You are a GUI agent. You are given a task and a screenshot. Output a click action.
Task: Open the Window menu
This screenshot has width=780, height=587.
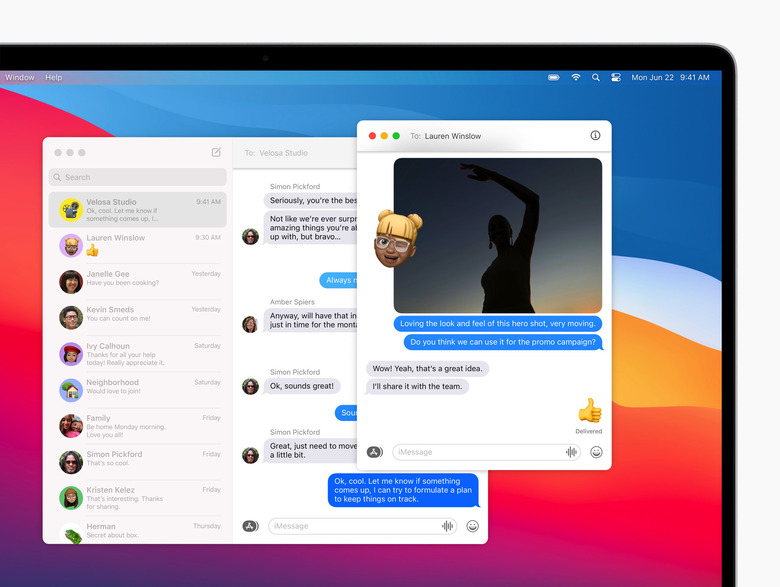coord(20,77)
